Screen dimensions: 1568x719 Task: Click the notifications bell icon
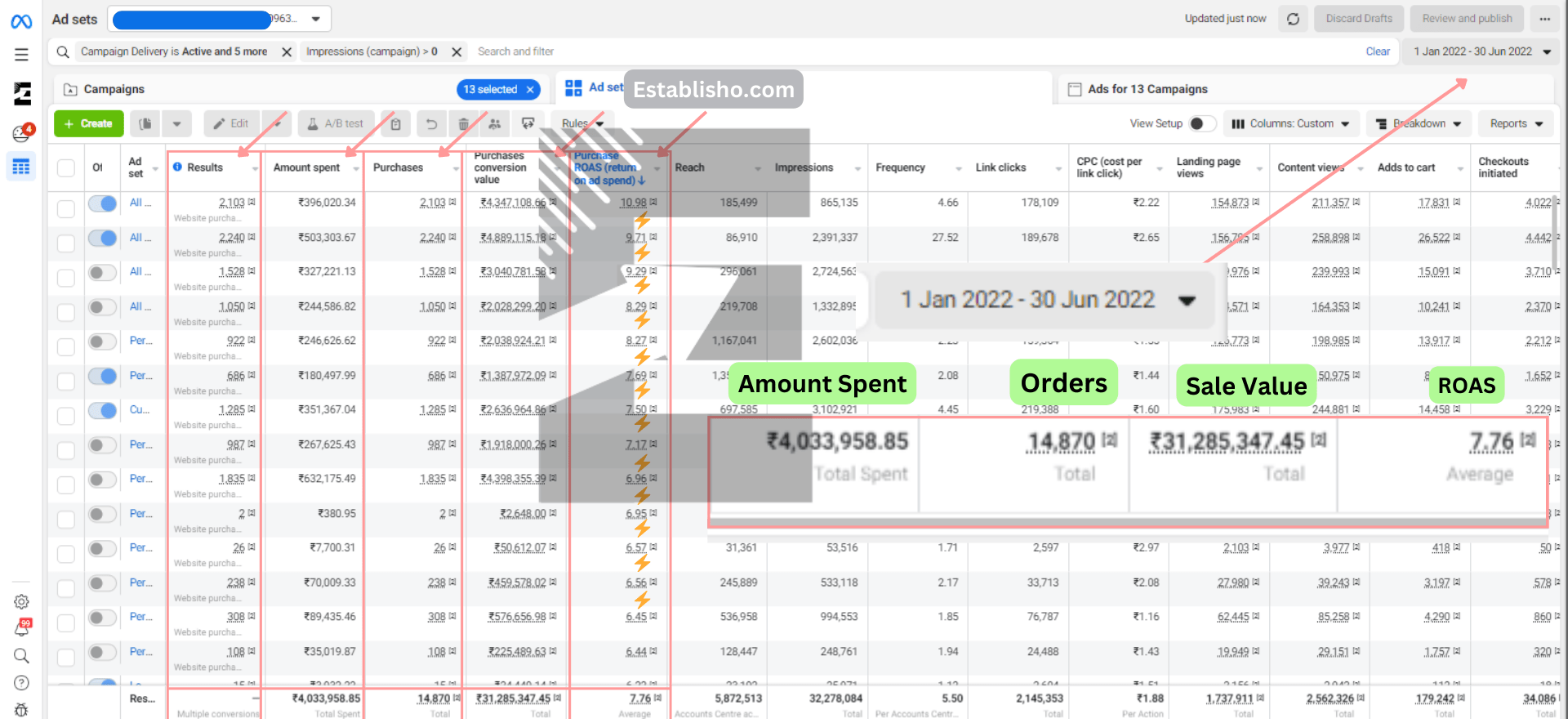pos(22,627)
